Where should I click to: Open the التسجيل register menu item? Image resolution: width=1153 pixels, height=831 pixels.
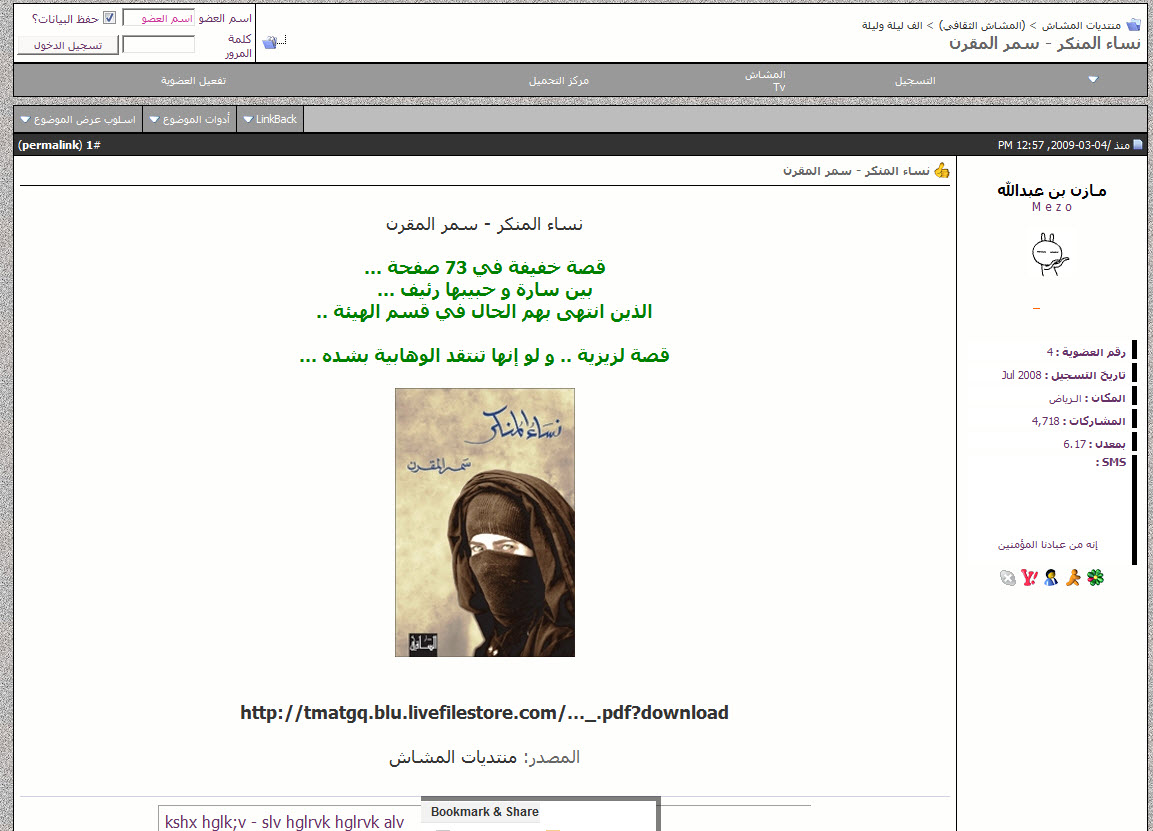915,81
